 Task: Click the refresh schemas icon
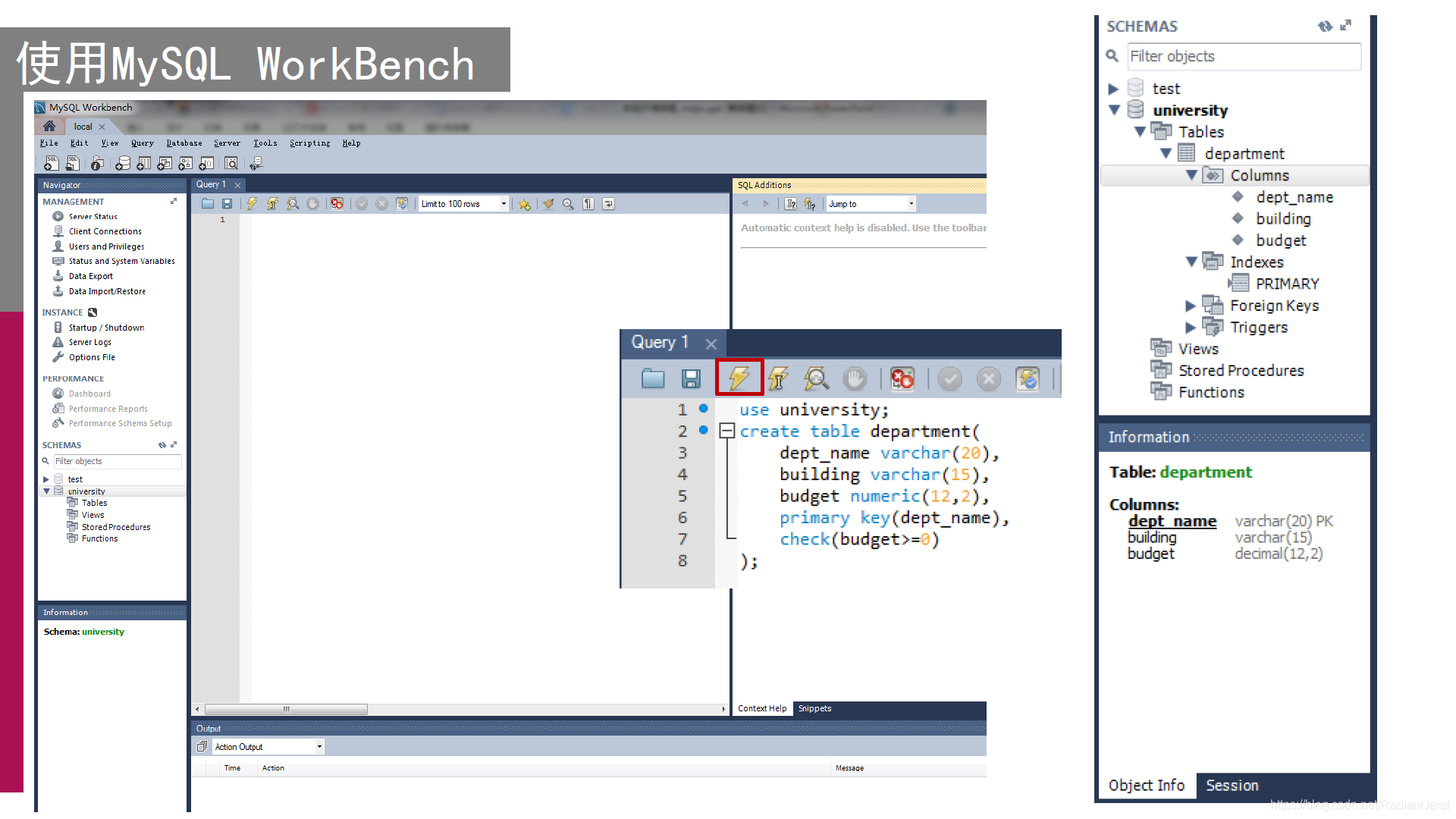point(1324,26)
